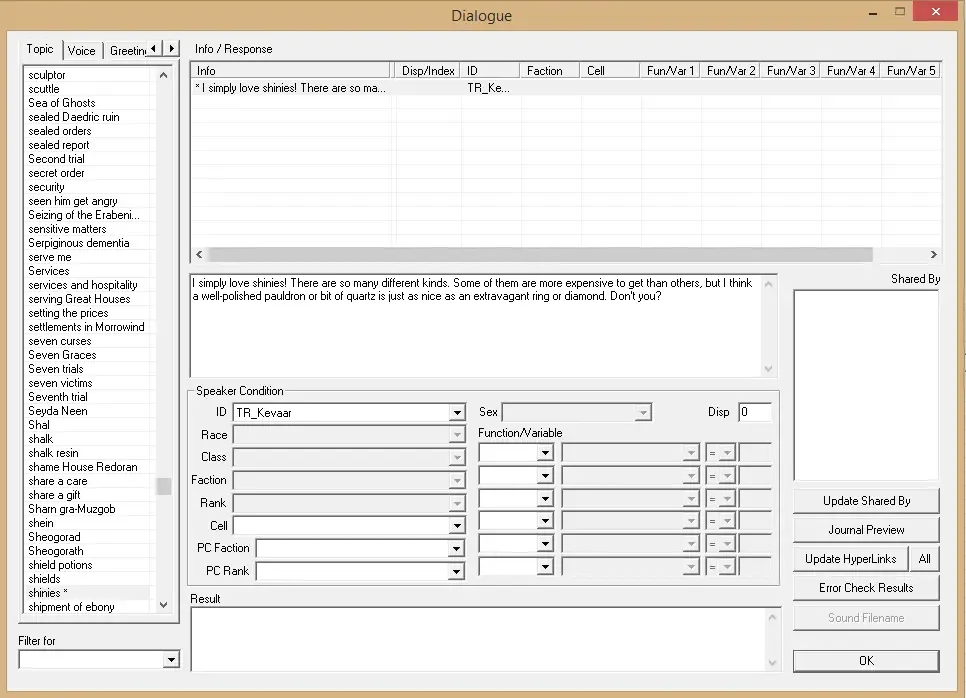Viewport: 966px width, 698px height.
Task: Expand the Filter for dropdown
Action: (171, 660)
